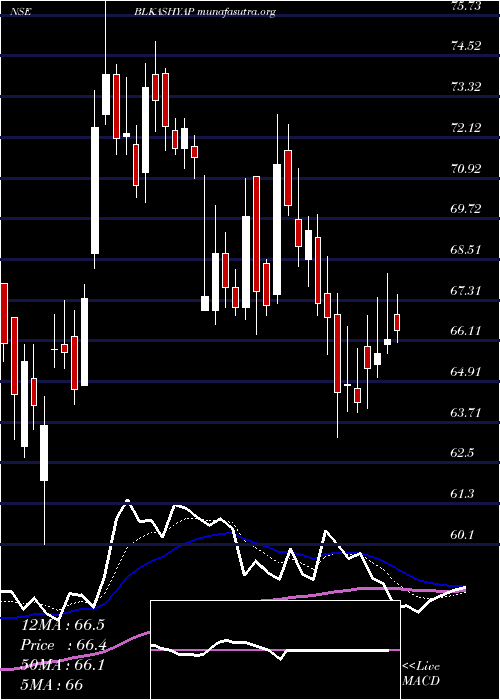Screen dimensions: 500x700
Task: Click the Price : 66.4 readout
Action: (63, 645)
